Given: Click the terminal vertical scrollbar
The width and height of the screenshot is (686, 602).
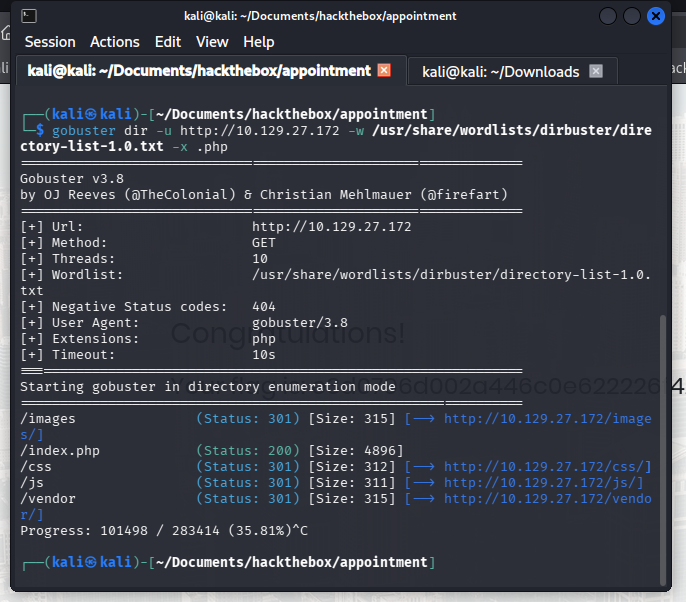Looking at the screenshot, I should [x=663, y=449].
